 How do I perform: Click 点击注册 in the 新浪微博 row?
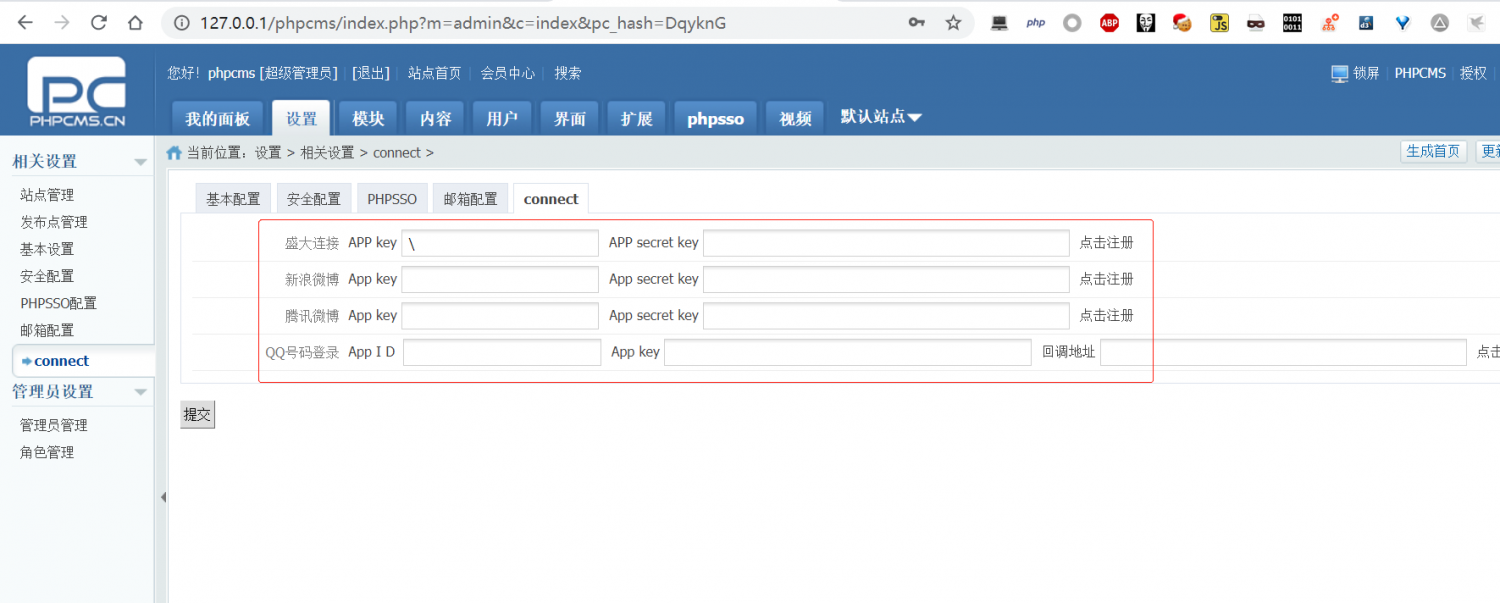pos(1106,279)
